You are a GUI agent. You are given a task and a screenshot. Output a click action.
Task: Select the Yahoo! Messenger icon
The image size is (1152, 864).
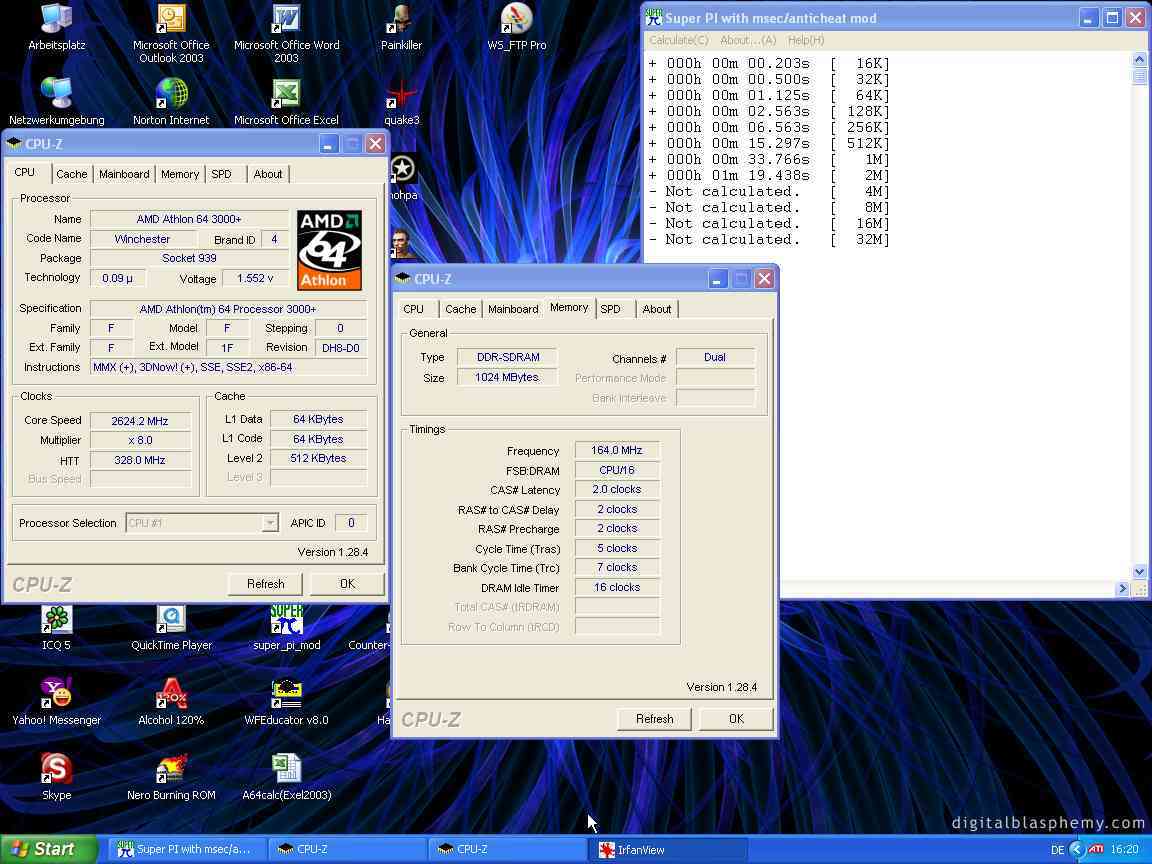(57, 703)
